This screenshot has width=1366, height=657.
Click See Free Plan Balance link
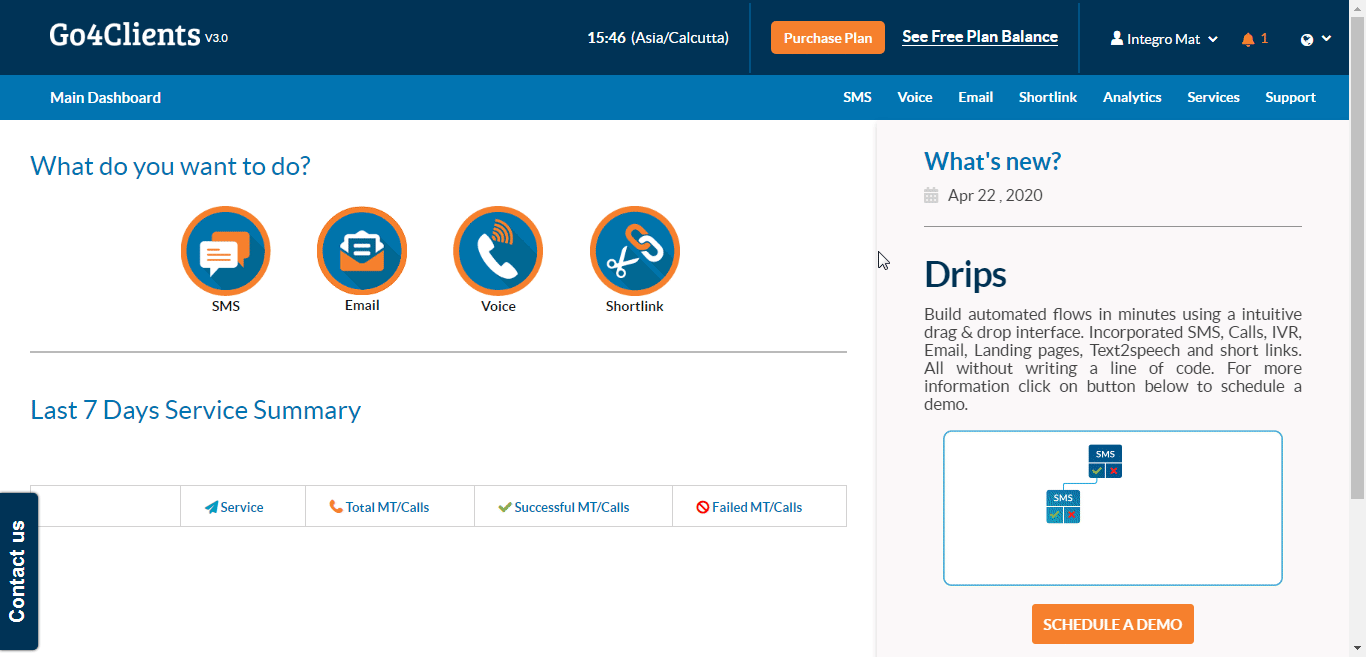click(x=980, y=37)
